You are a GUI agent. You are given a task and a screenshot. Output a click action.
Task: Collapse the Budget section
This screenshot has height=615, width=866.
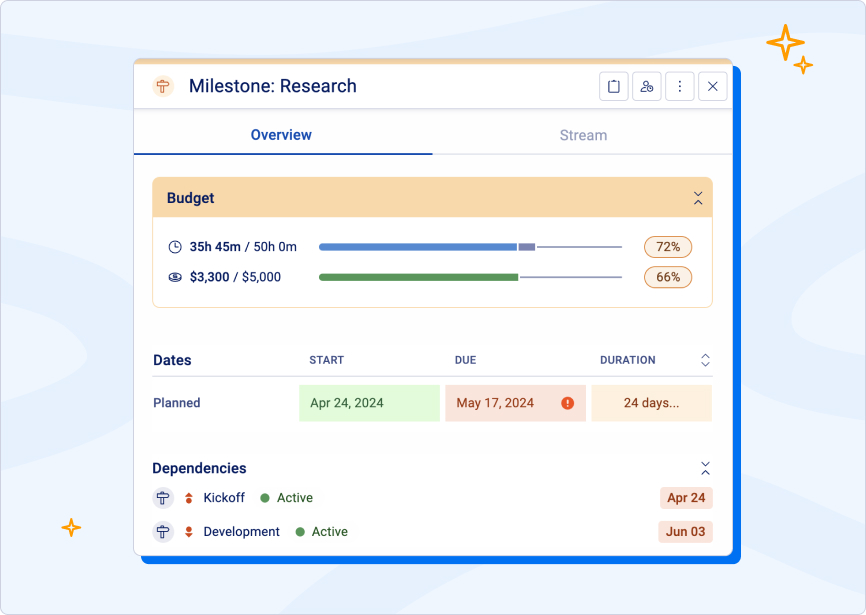(699, 198)
